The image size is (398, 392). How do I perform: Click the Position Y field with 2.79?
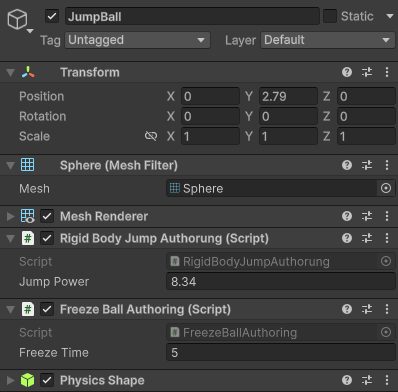(288, 96)
